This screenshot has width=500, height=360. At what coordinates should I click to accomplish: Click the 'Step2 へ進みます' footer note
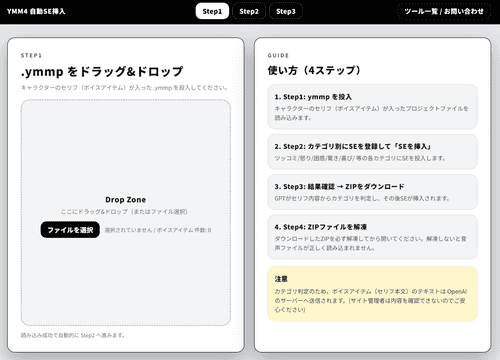click(x=73, y=335)
